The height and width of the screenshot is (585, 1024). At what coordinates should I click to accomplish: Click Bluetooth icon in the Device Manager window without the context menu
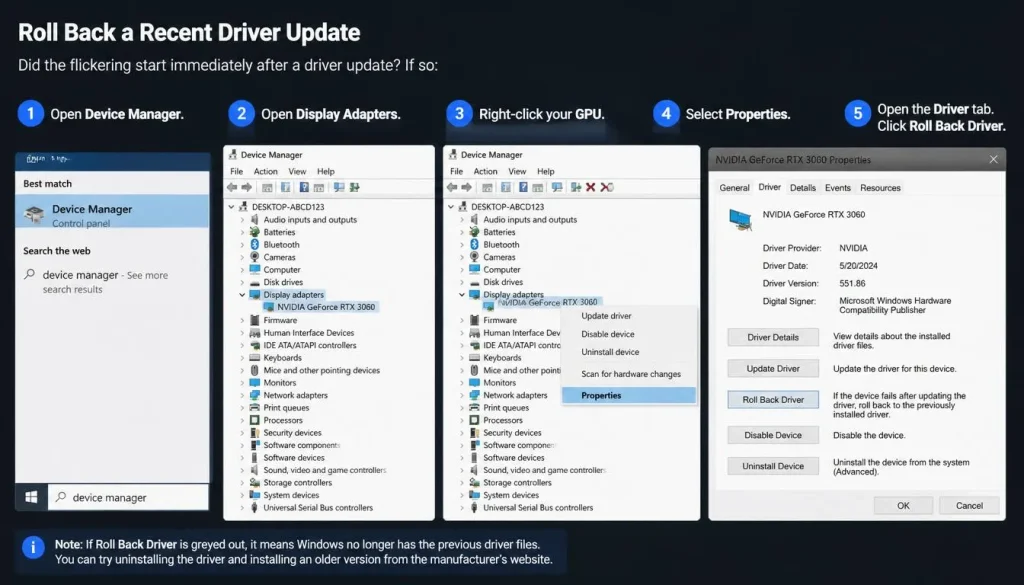255,244
